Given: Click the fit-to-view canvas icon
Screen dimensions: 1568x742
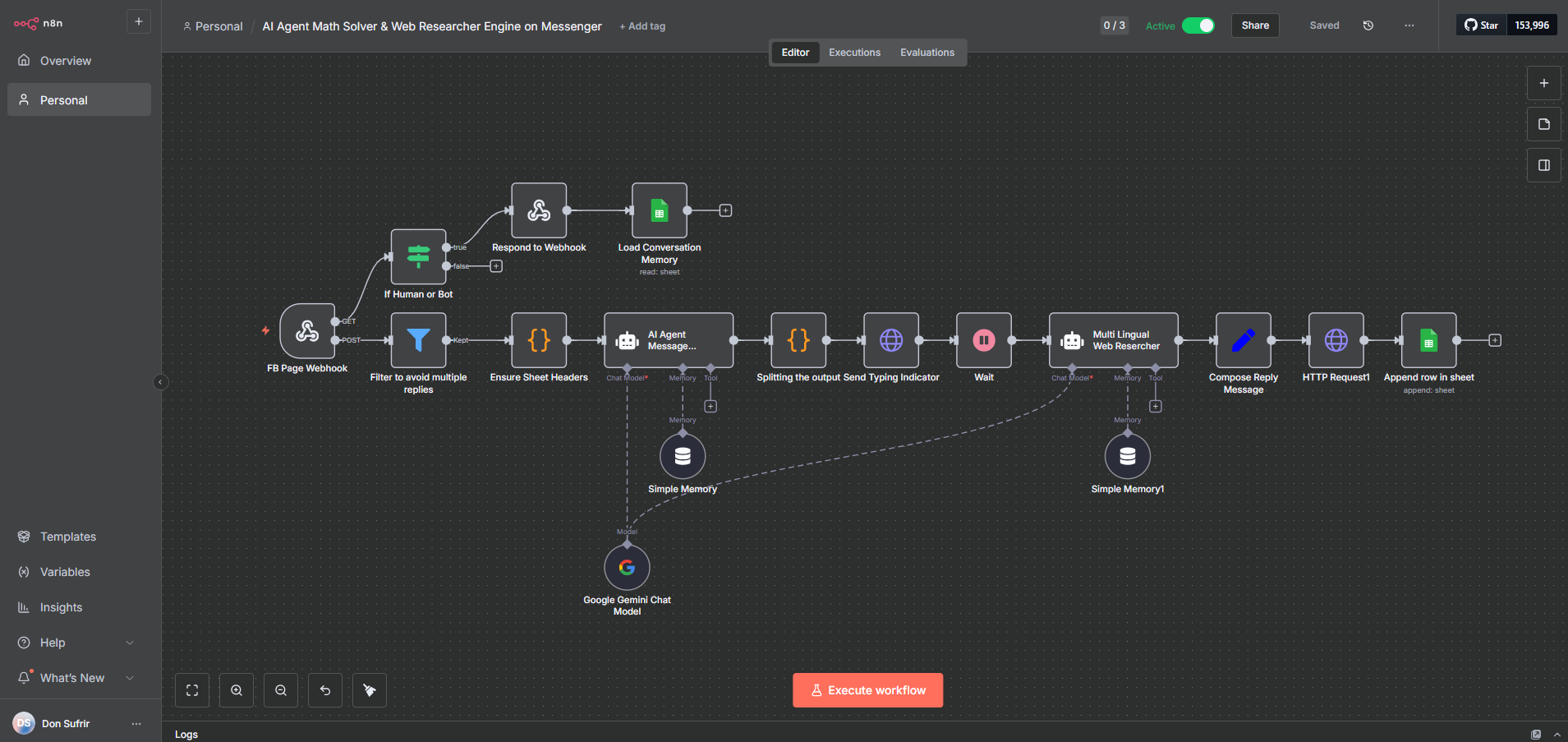Looking at the screenshot, I should pyautogui.click(x=191, y=689).
